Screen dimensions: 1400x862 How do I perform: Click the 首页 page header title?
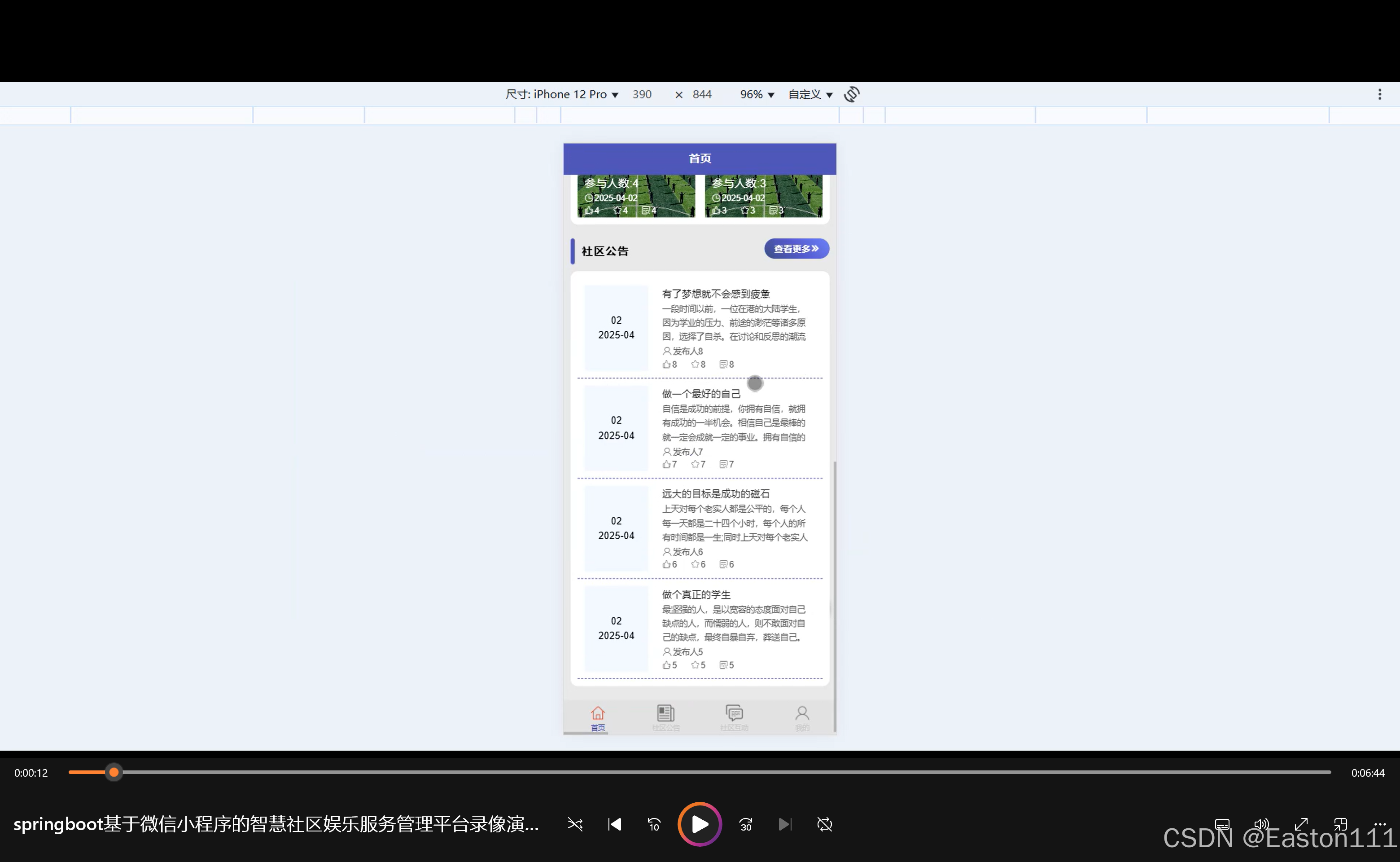700,158
